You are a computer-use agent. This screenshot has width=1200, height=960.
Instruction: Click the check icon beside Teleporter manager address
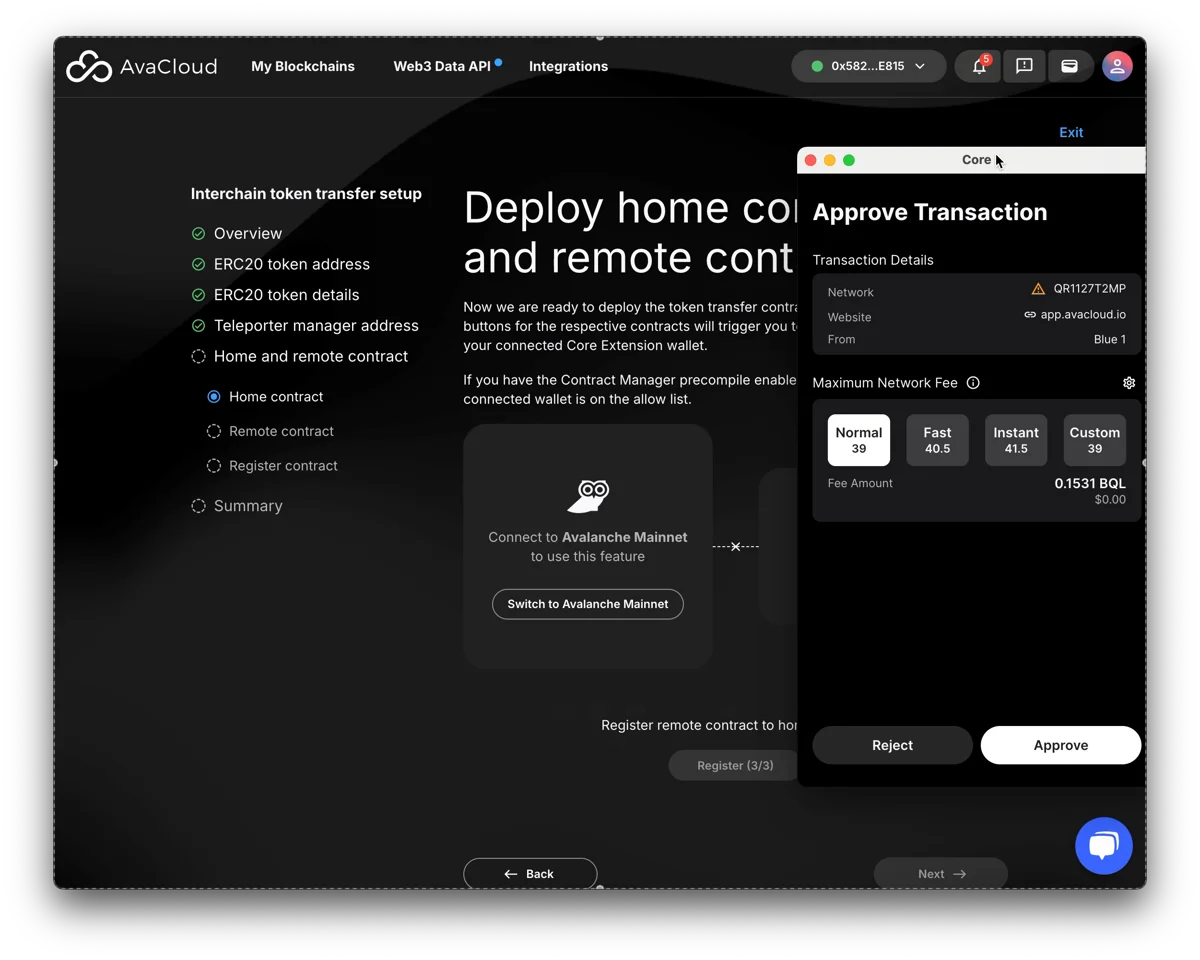198,326
